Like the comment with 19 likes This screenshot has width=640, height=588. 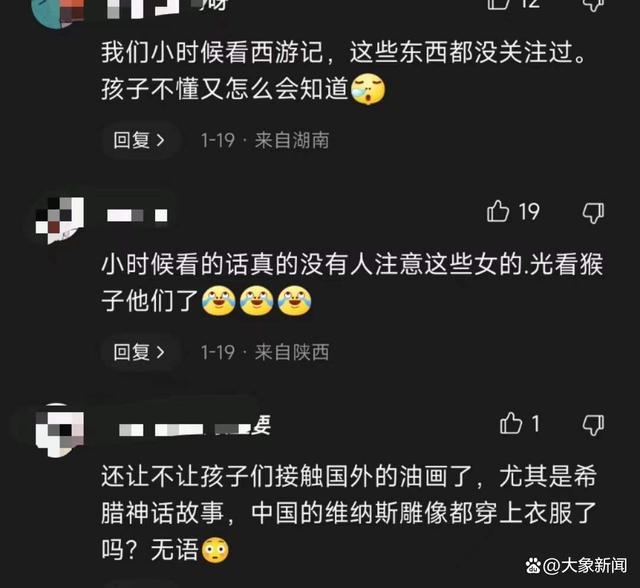498,211
